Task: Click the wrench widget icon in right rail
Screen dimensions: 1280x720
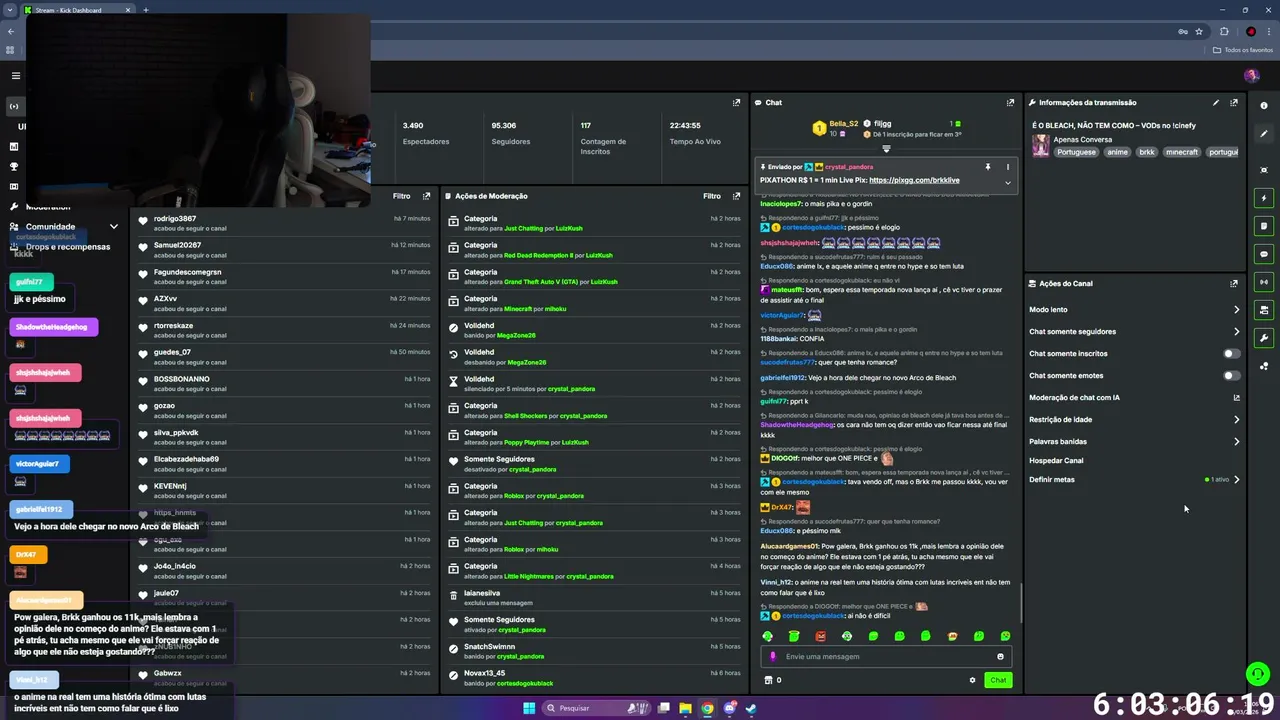Action: (1264, 338)
